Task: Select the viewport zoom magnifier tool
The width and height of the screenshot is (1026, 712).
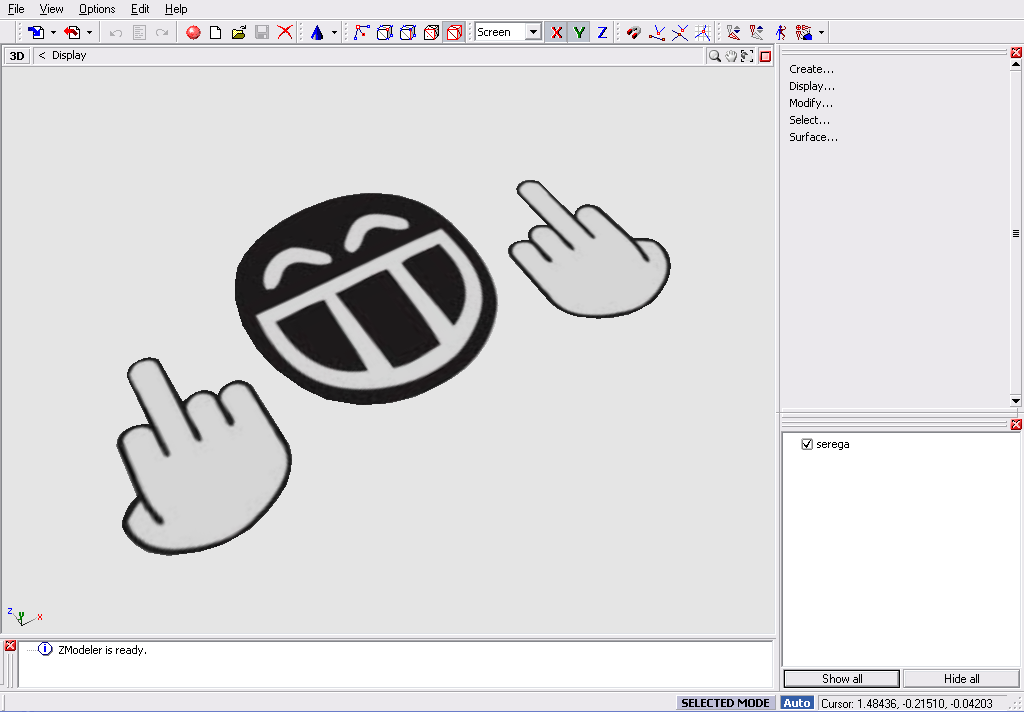Action: [x=715, y=56]
